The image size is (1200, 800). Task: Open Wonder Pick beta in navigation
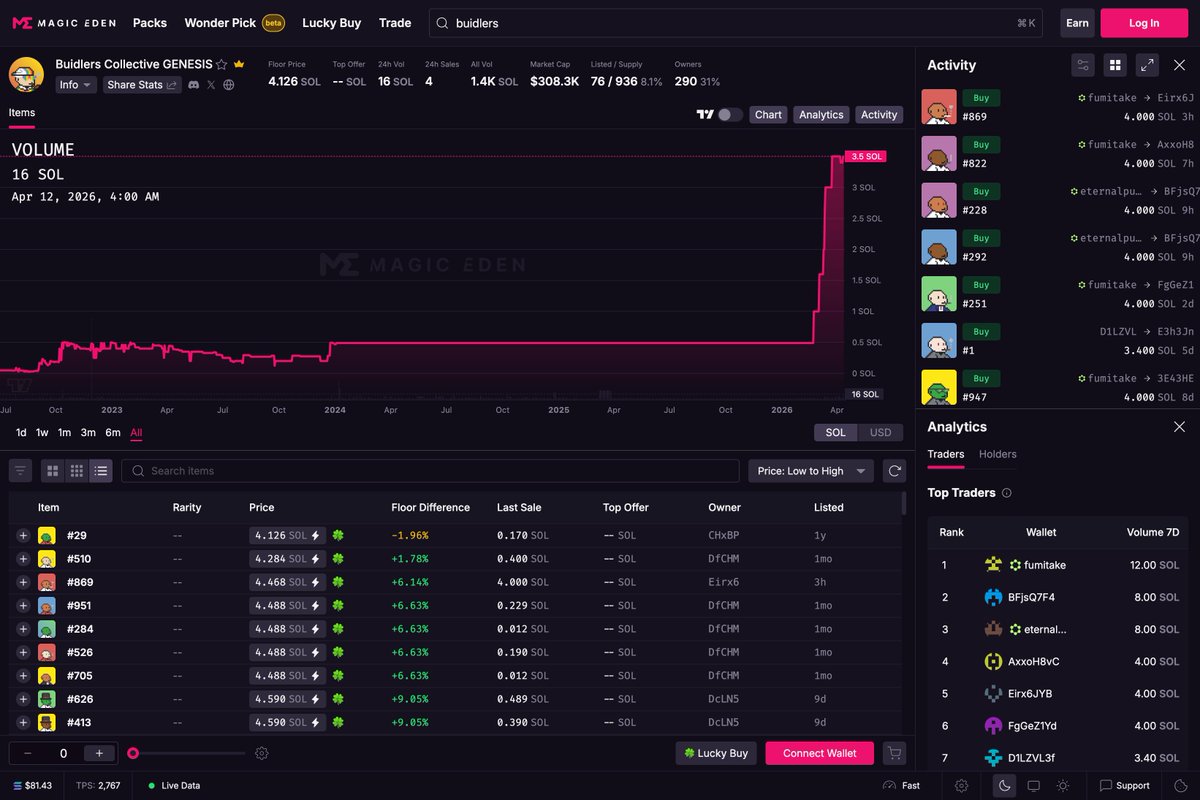234,23
